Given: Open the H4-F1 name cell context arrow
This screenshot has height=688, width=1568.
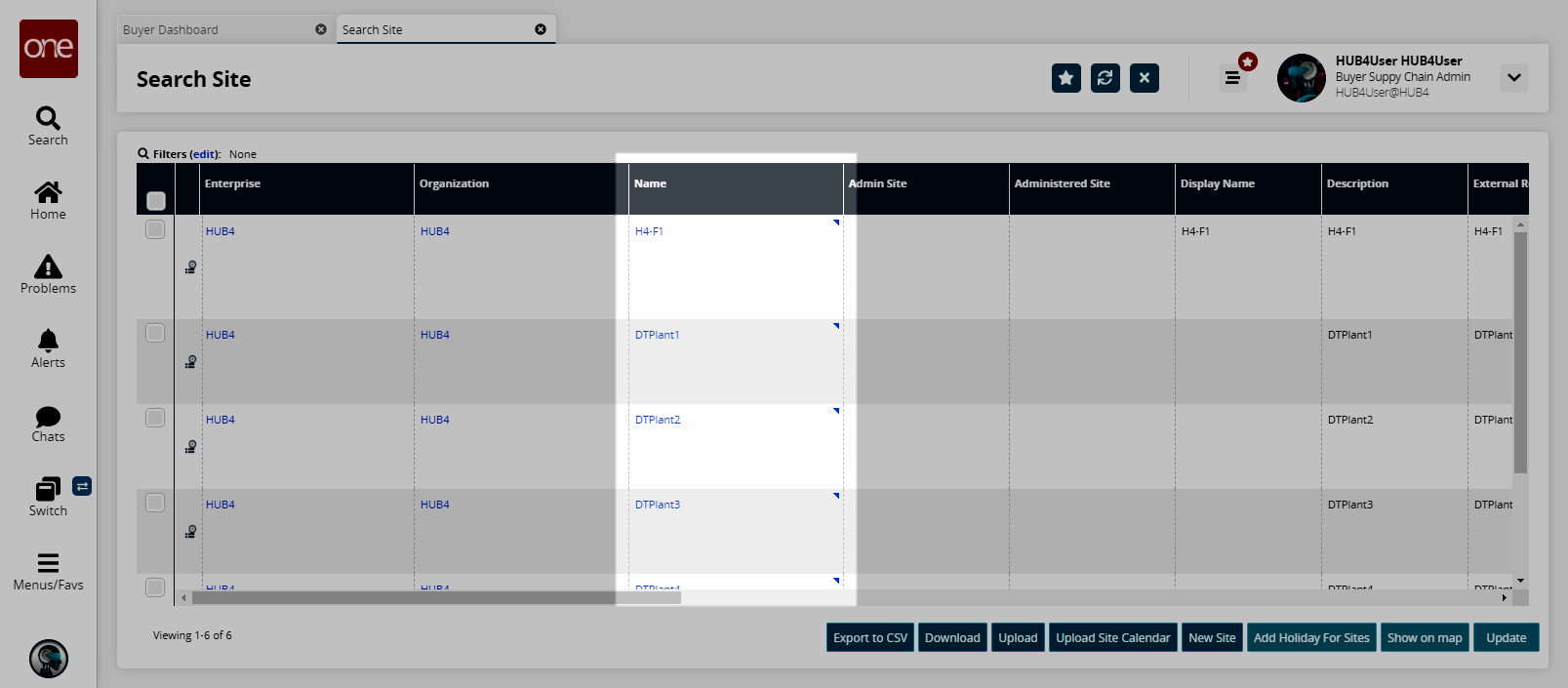Looking at the screenshot, I should click(x=836, y=223).
